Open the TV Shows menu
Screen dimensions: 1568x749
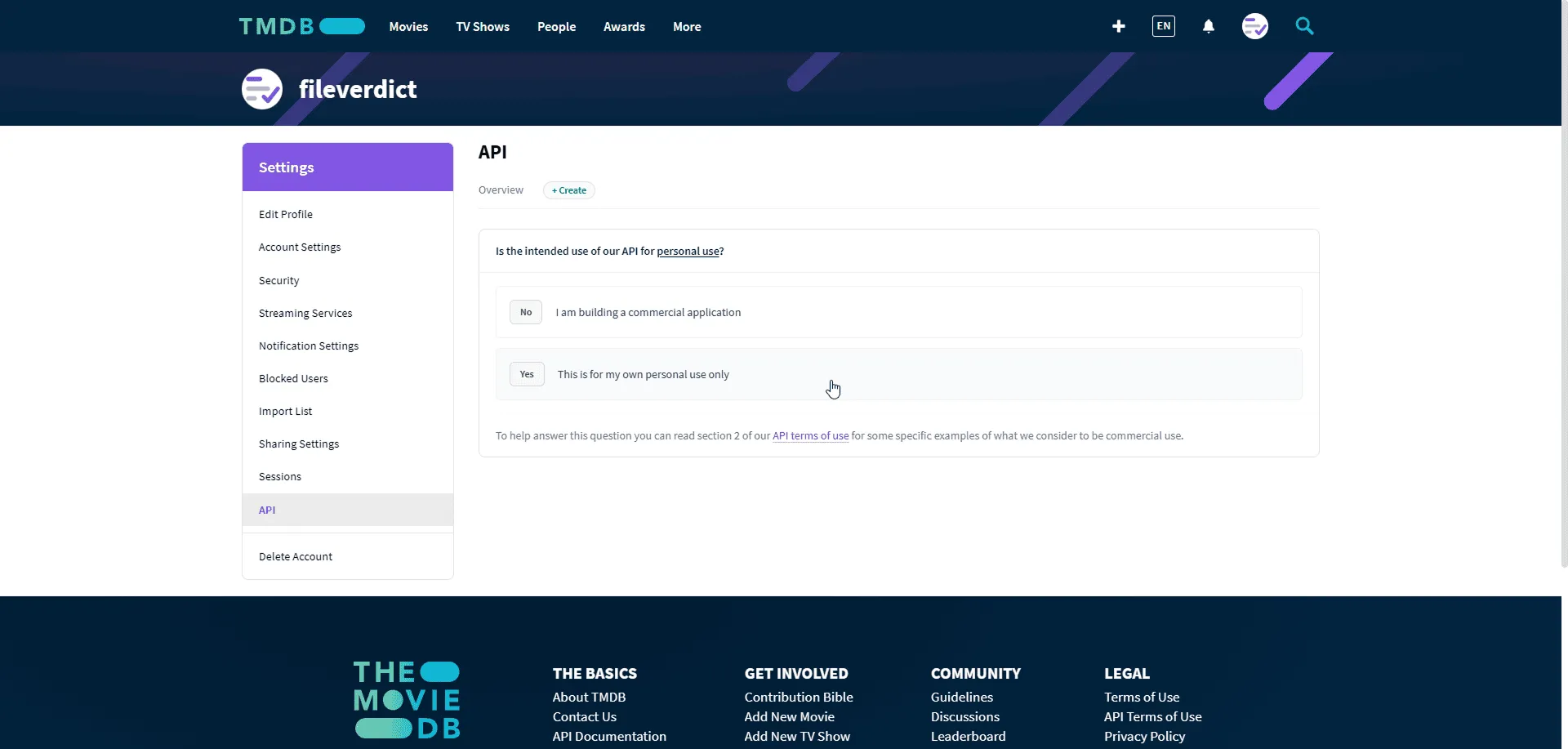click(483, 27)
